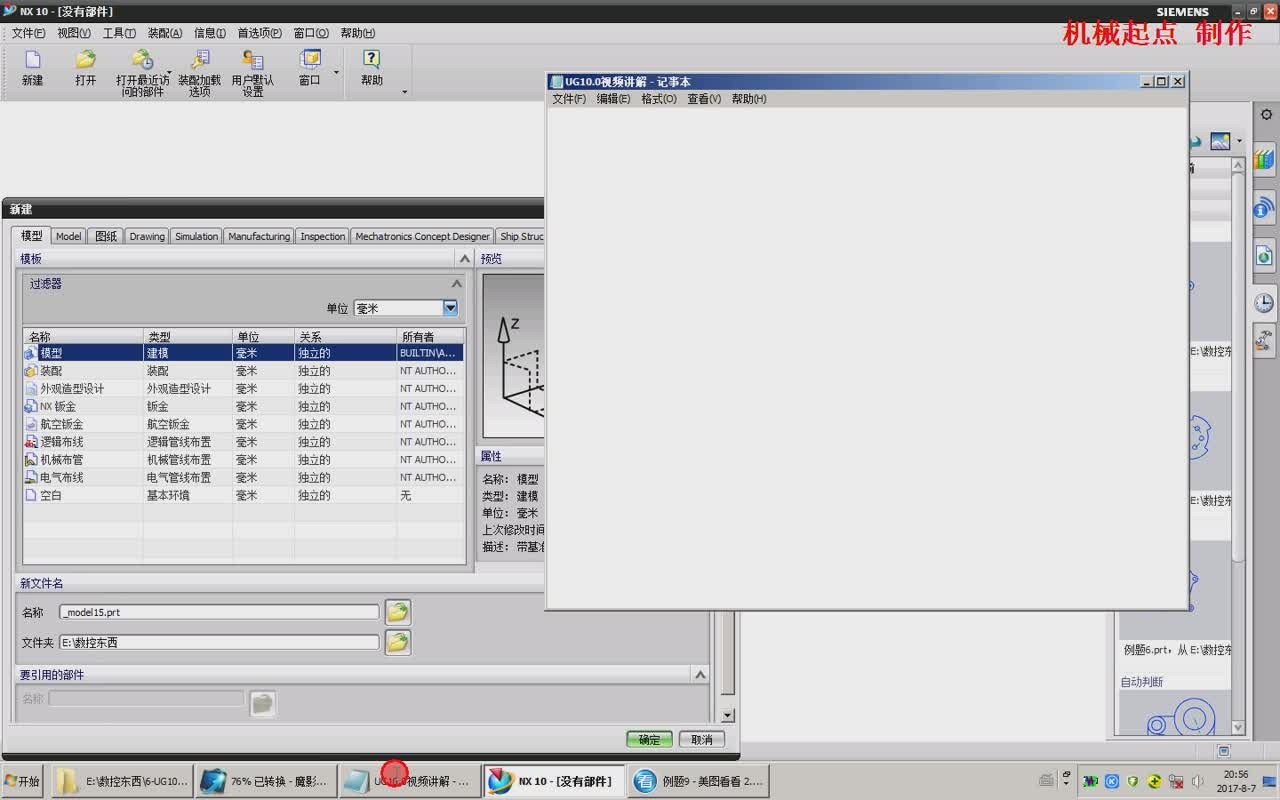
Task: Select the 空白 blank template row
Action: coord(244,495)
